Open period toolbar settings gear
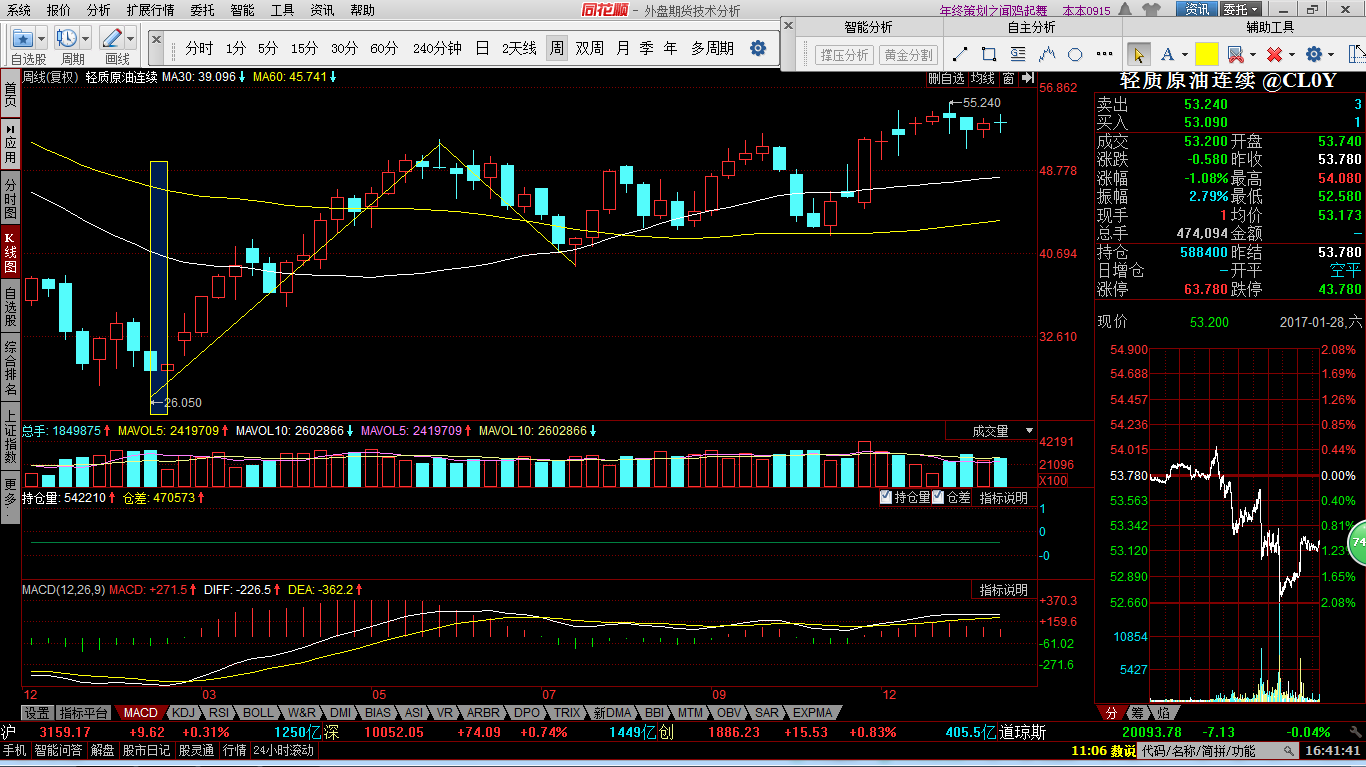Viewport: 1366px width, 767px height. click(758, 48)
